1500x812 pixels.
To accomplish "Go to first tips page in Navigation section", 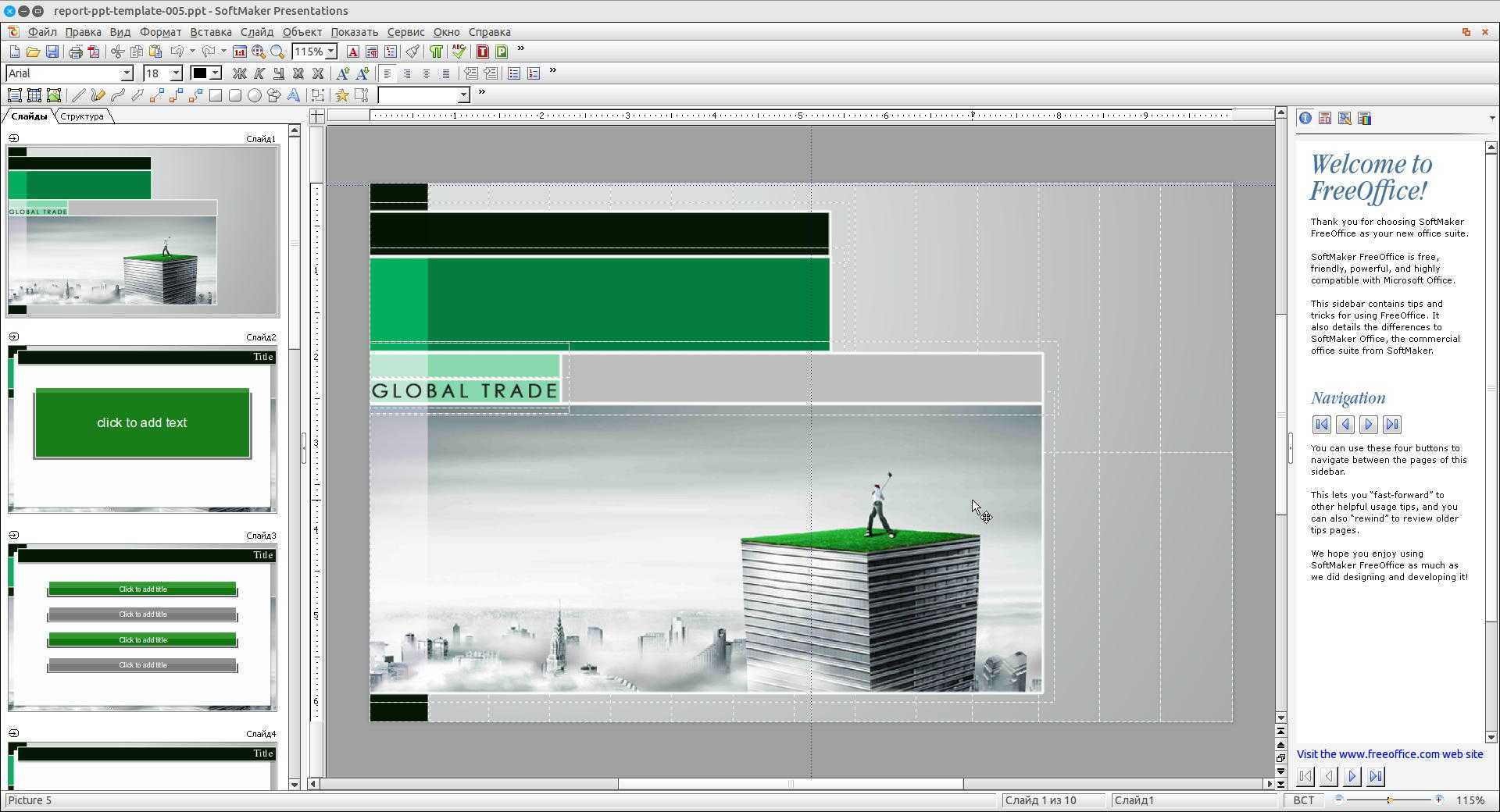I will tap(1322, 425).
